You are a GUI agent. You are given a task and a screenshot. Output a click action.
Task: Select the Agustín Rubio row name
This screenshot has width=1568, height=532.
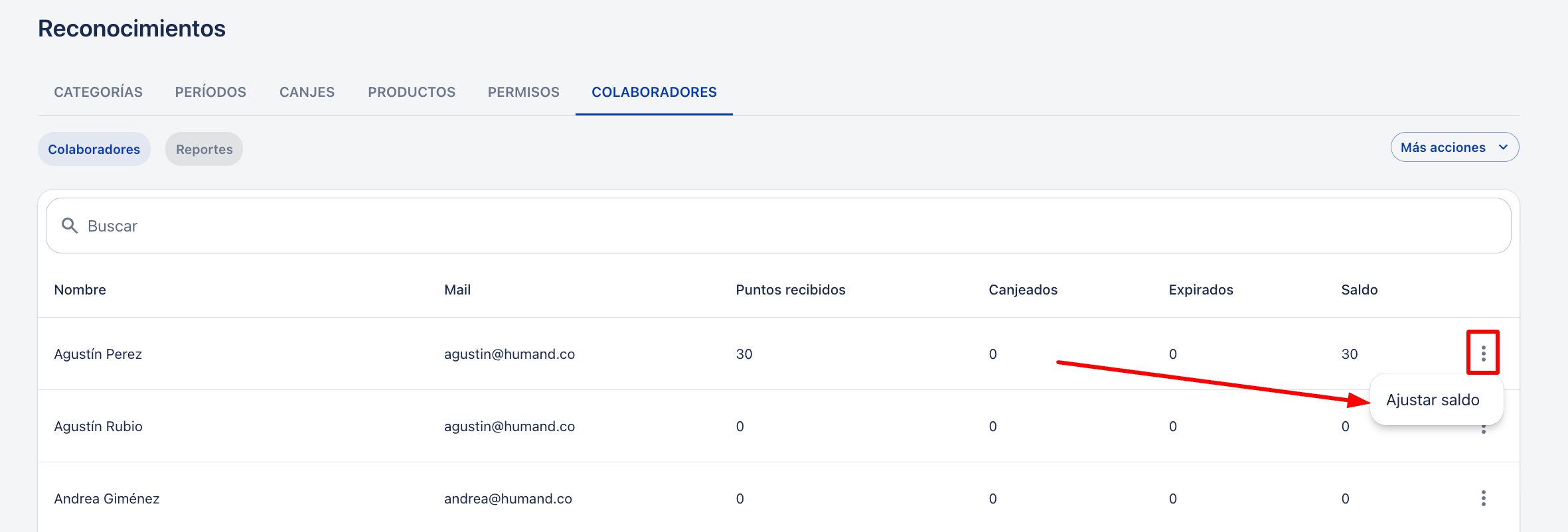click(x=98, y=427)
